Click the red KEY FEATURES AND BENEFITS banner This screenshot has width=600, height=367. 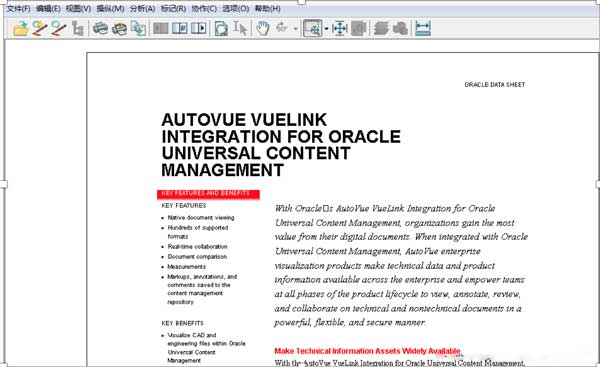pos(208,194)
